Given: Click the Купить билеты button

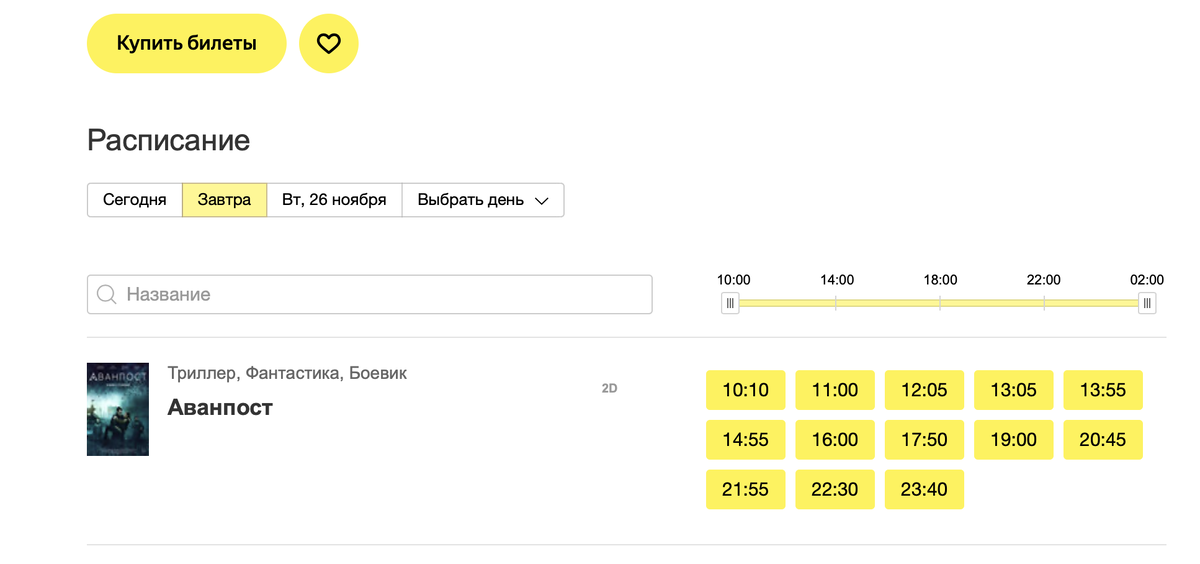Looking at the screenshot, I should click(x=187, y=43).
